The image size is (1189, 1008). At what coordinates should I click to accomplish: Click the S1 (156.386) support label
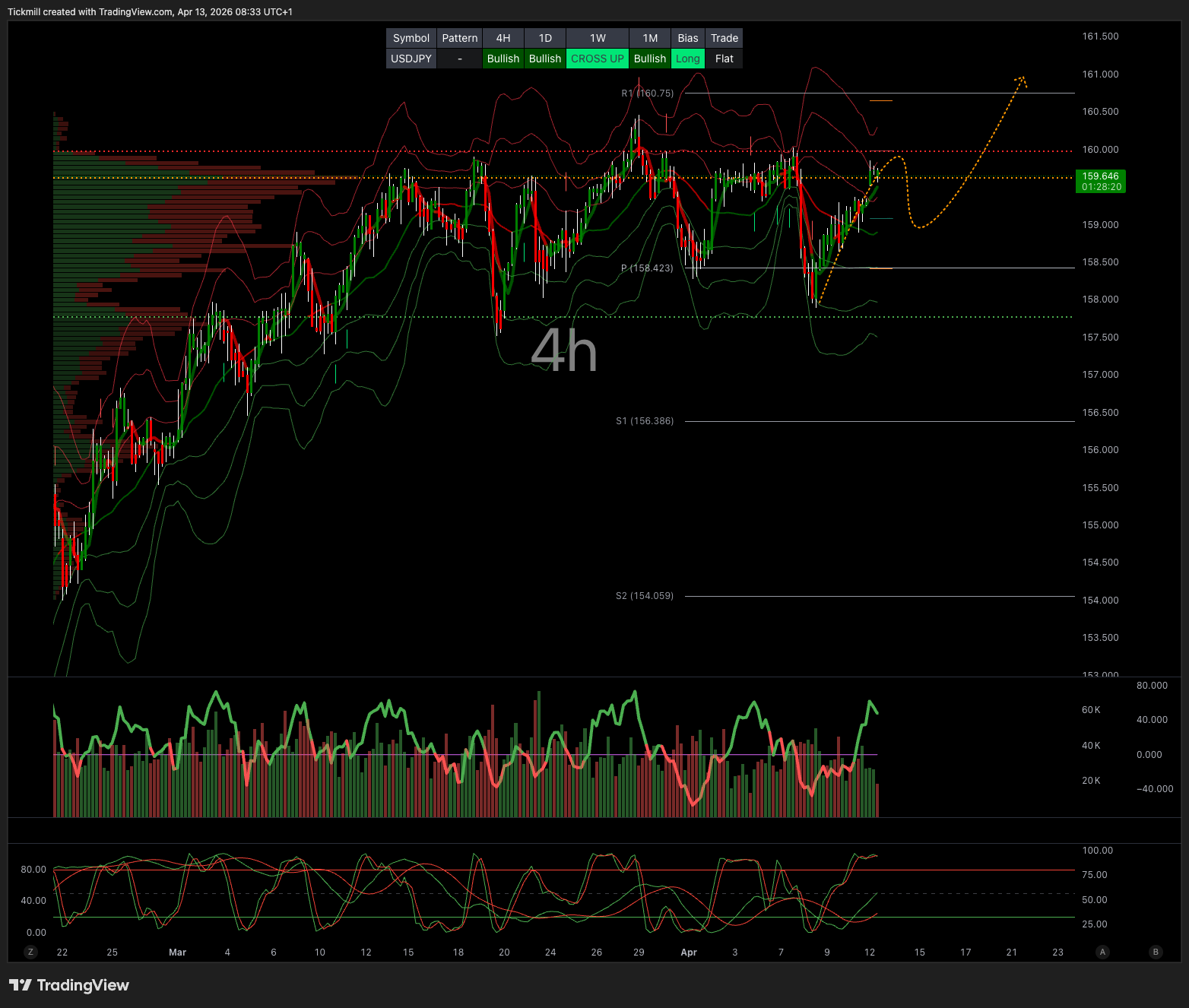645,421
